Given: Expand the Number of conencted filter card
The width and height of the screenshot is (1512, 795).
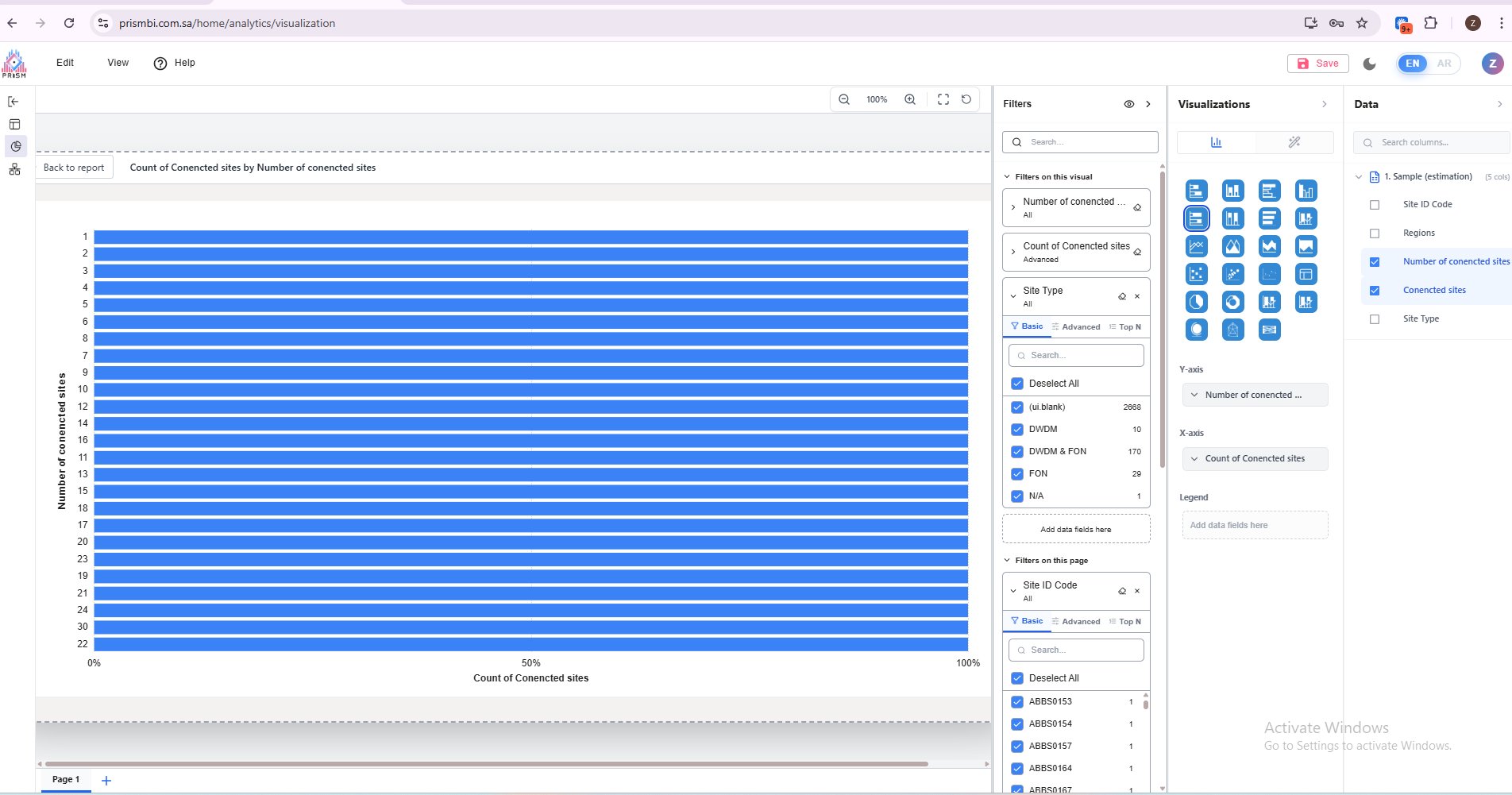Looking at the screenshot, I should coord(1013,207).
